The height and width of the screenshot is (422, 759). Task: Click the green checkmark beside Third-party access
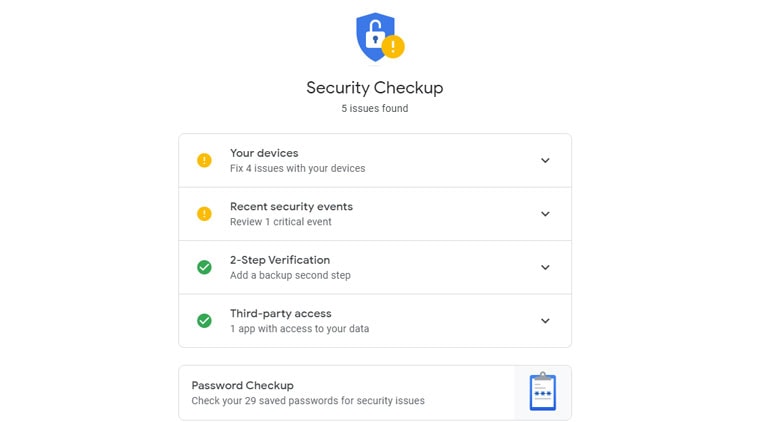pos(204,321)
